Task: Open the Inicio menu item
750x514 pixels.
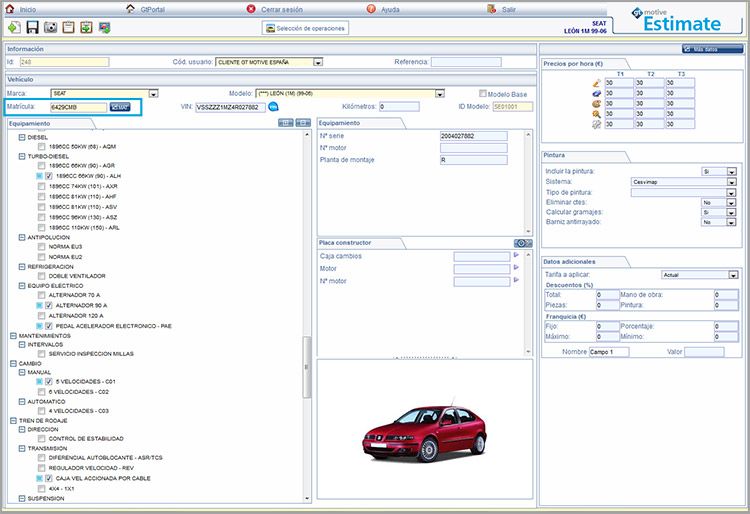Action: coord(28,10)
